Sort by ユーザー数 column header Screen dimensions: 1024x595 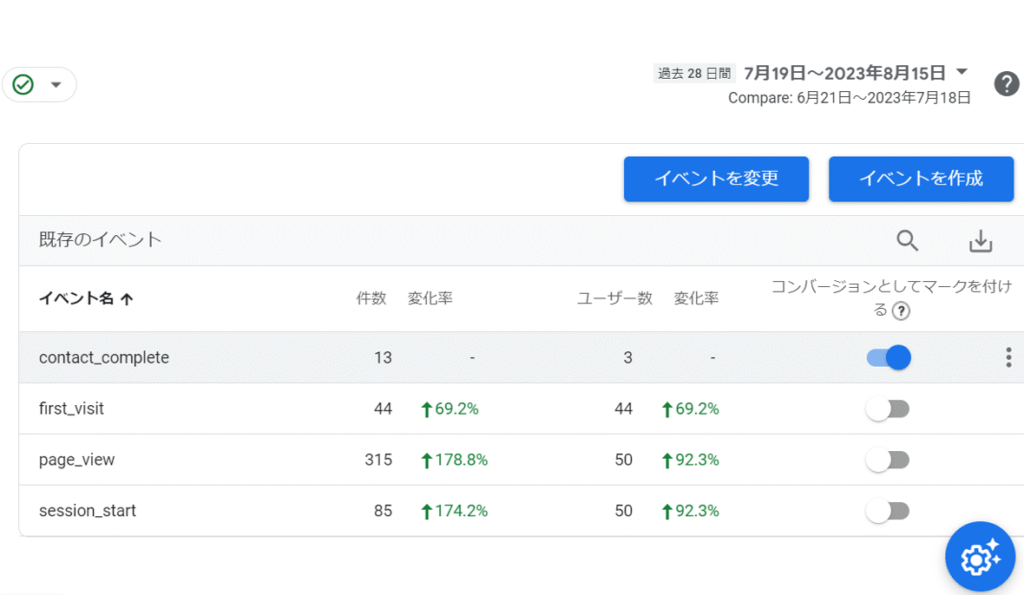pyautogui.click(x=614, y=298)
